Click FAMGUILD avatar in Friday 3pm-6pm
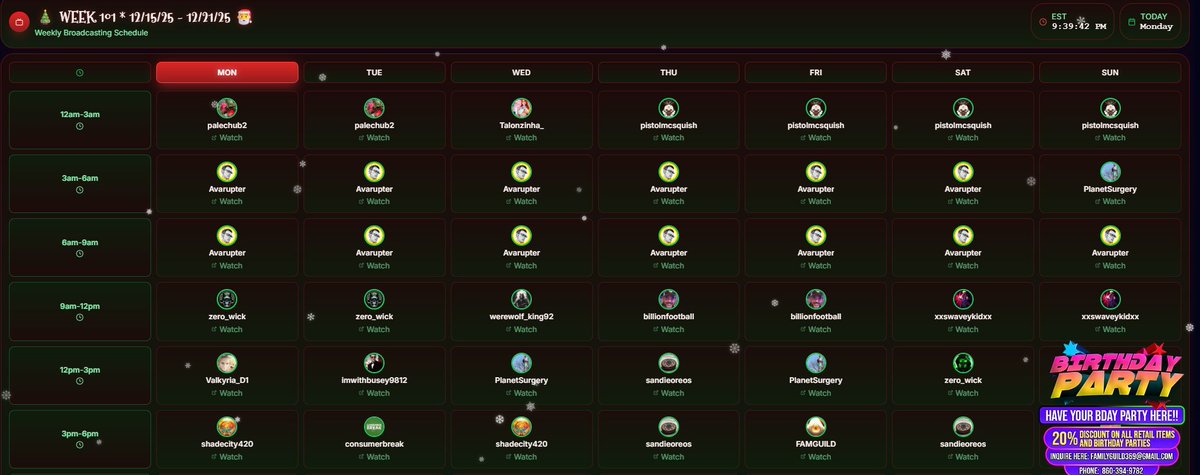This screenshot has width=1200, height=475. point(815,426)
